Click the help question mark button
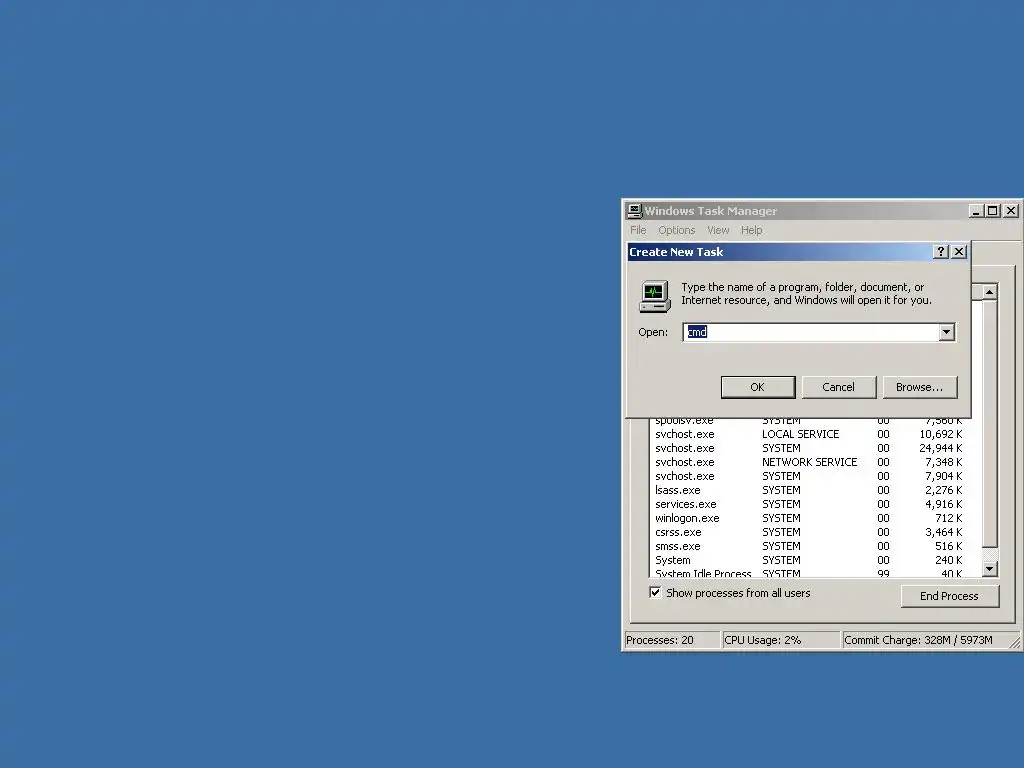Viewport: 1024px width, 768px height. (940, 251)
